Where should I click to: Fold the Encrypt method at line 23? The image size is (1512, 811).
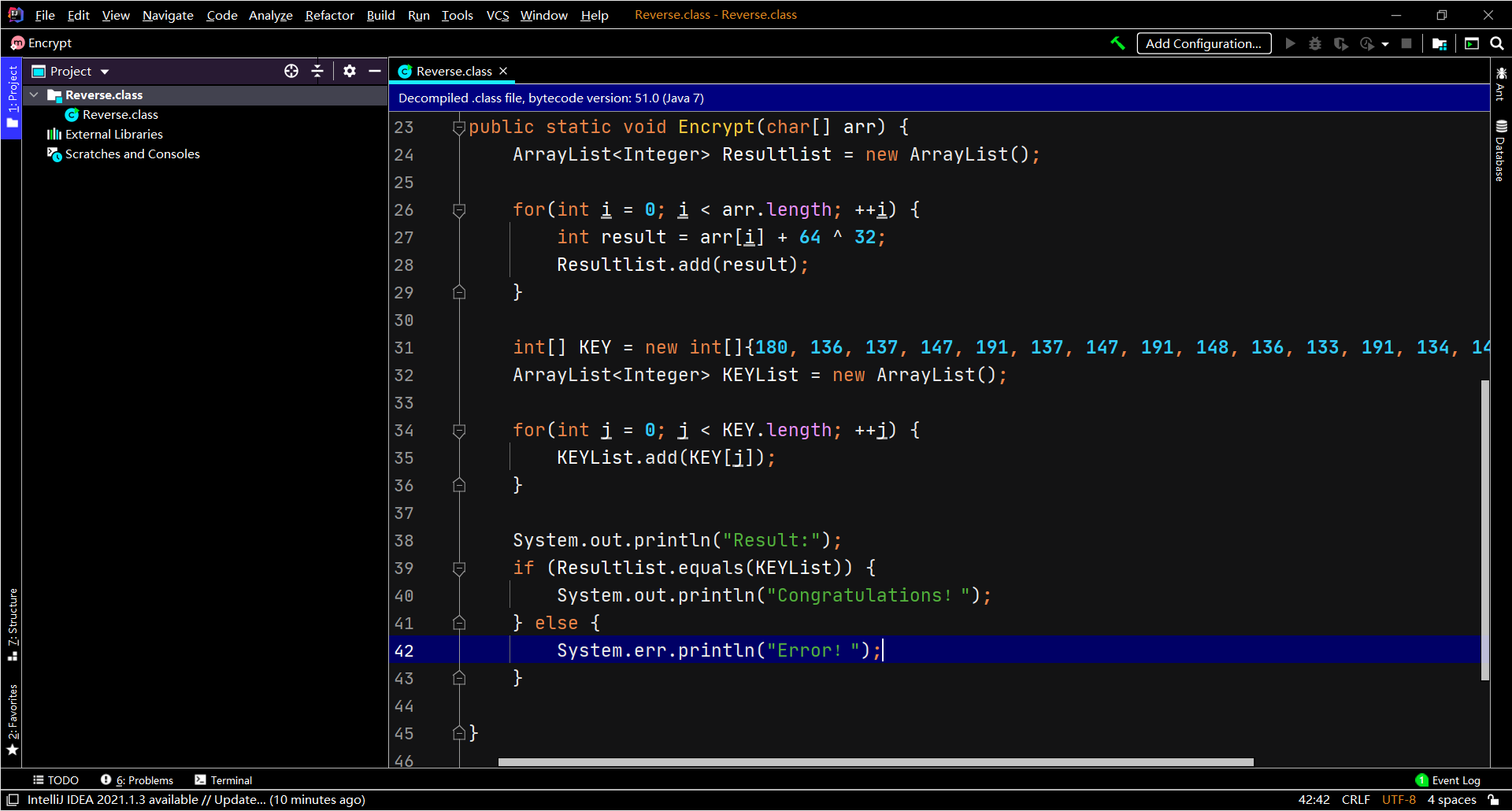(x=459, y=127)
